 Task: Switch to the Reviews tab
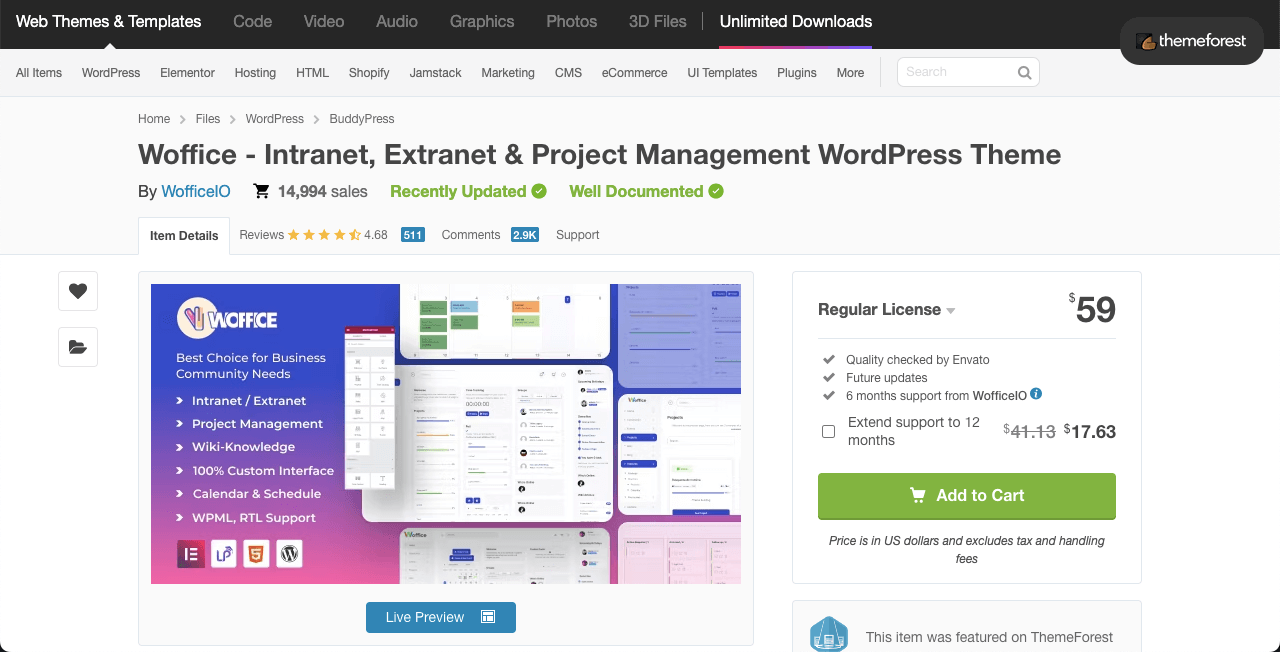262,235
